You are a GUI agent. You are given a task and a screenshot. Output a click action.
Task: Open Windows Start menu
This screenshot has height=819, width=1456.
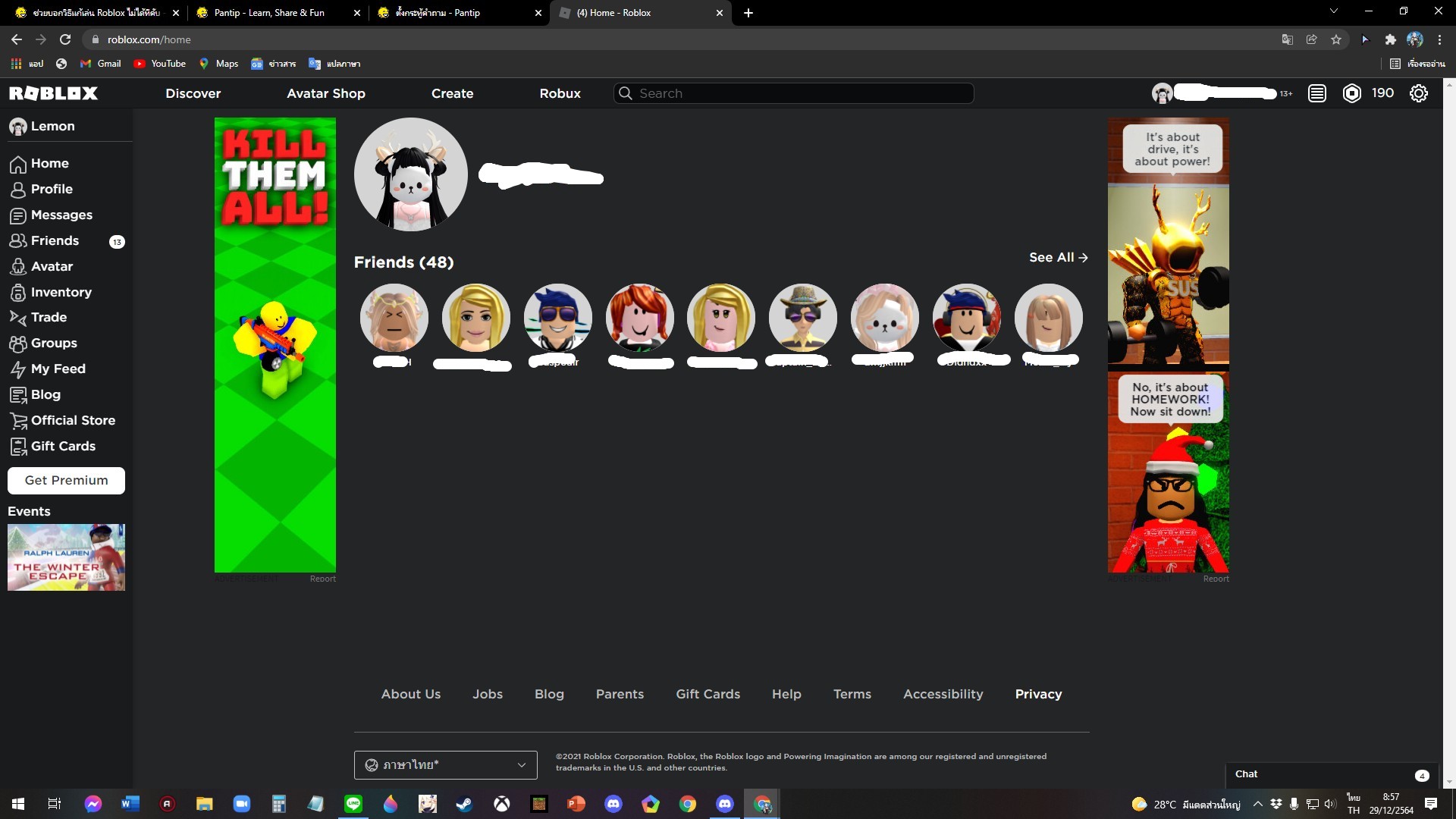coord(18,804)
